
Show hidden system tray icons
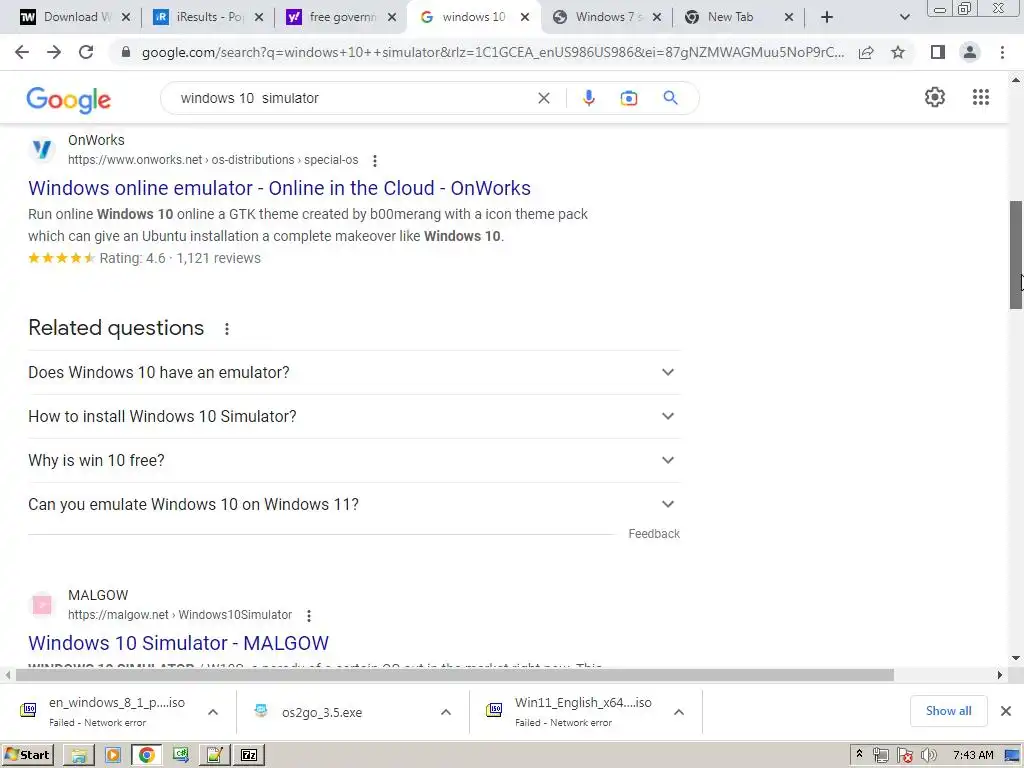[x=859, y=755]
